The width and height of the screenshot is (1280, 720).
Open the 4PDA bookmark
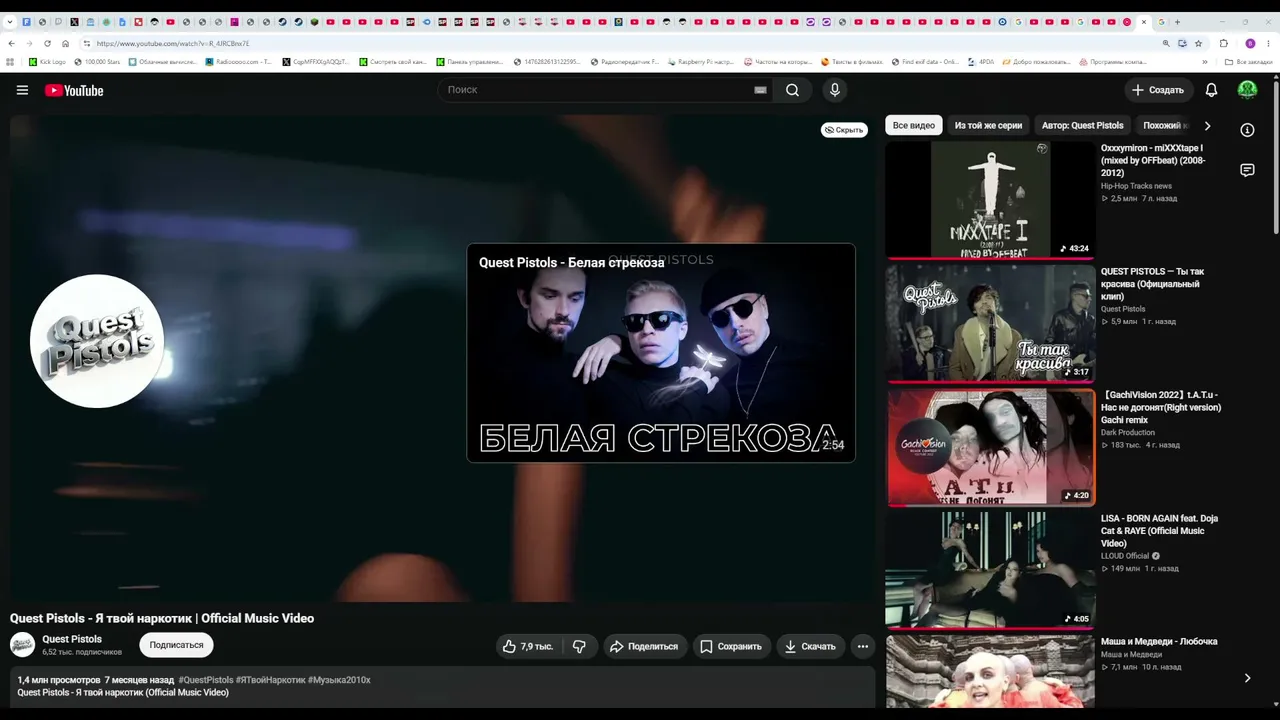[982, 62]
